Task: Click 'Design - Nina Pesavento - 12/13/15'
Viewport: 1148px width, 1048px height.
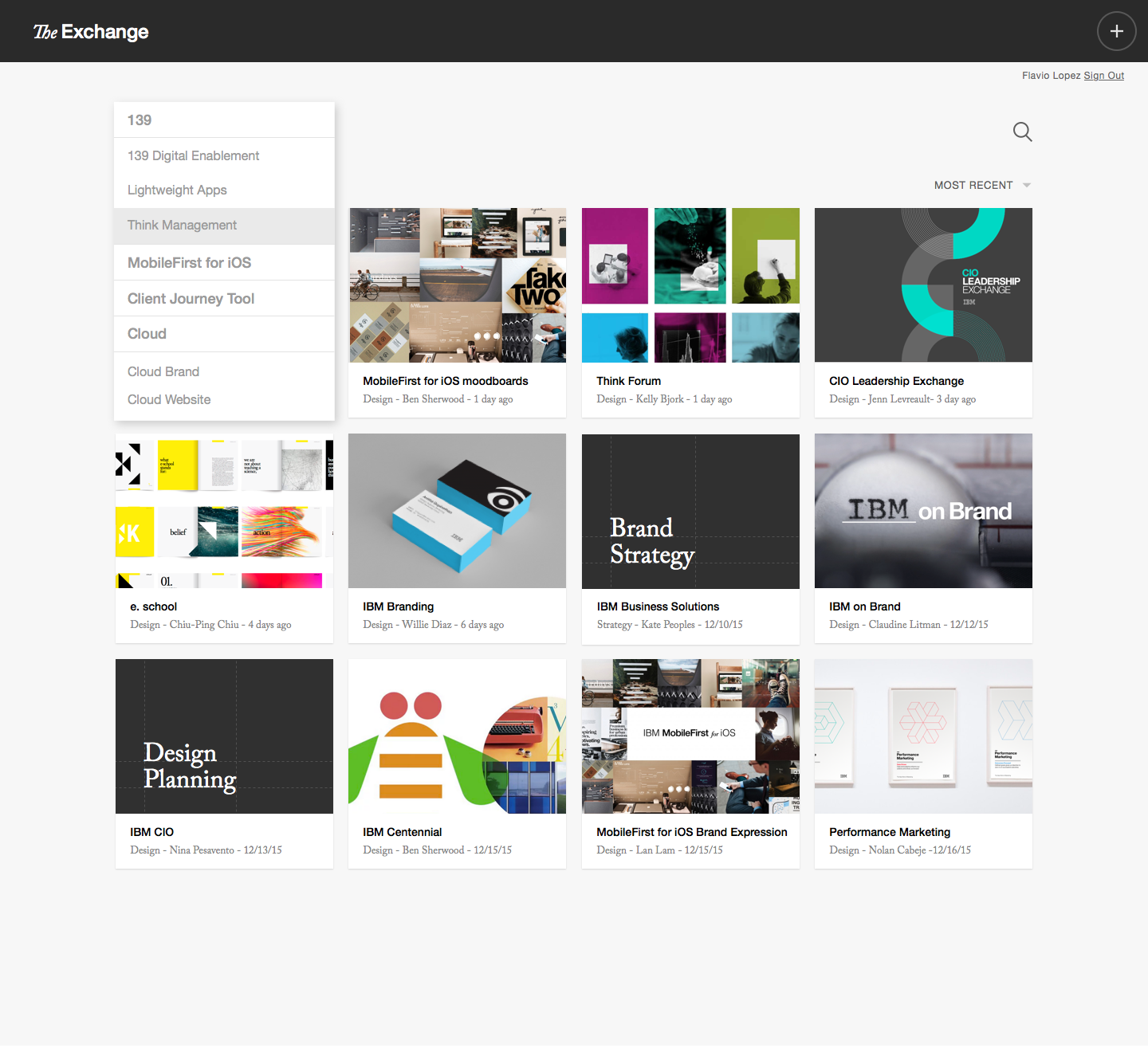Action: pyautogui.click(x=206, y=850)
